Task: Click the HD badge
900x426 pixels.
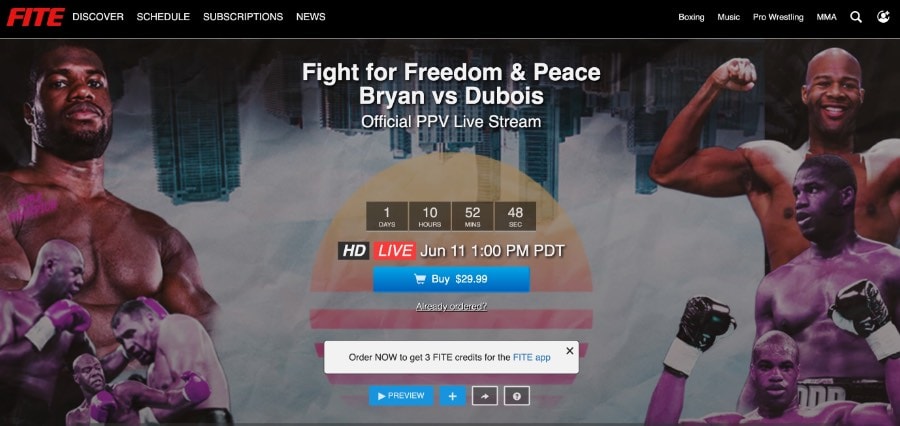Action: 354,250
